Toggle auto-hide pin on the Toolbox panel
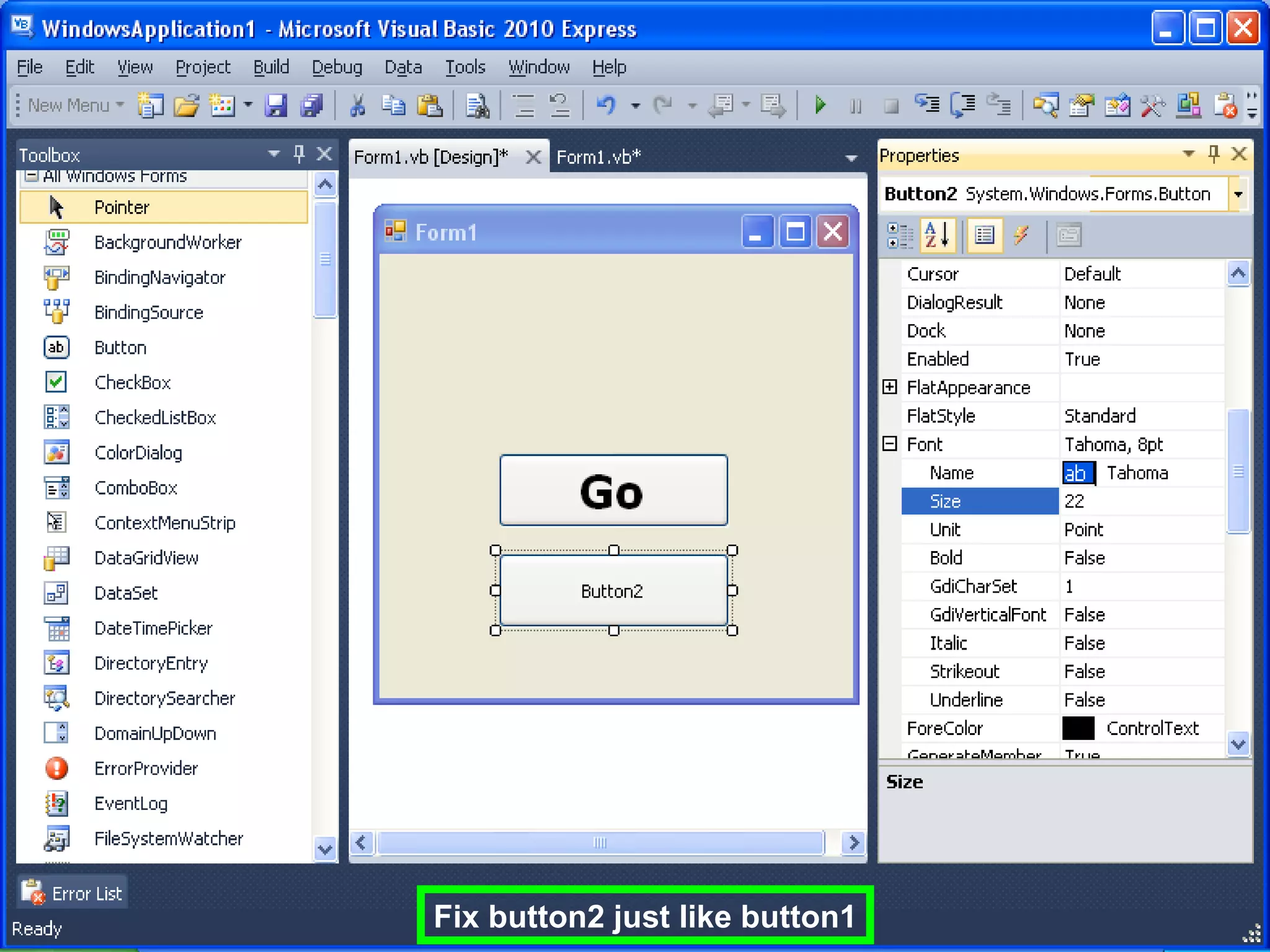This screenshot has height=952, width=1270. [299, 154]
